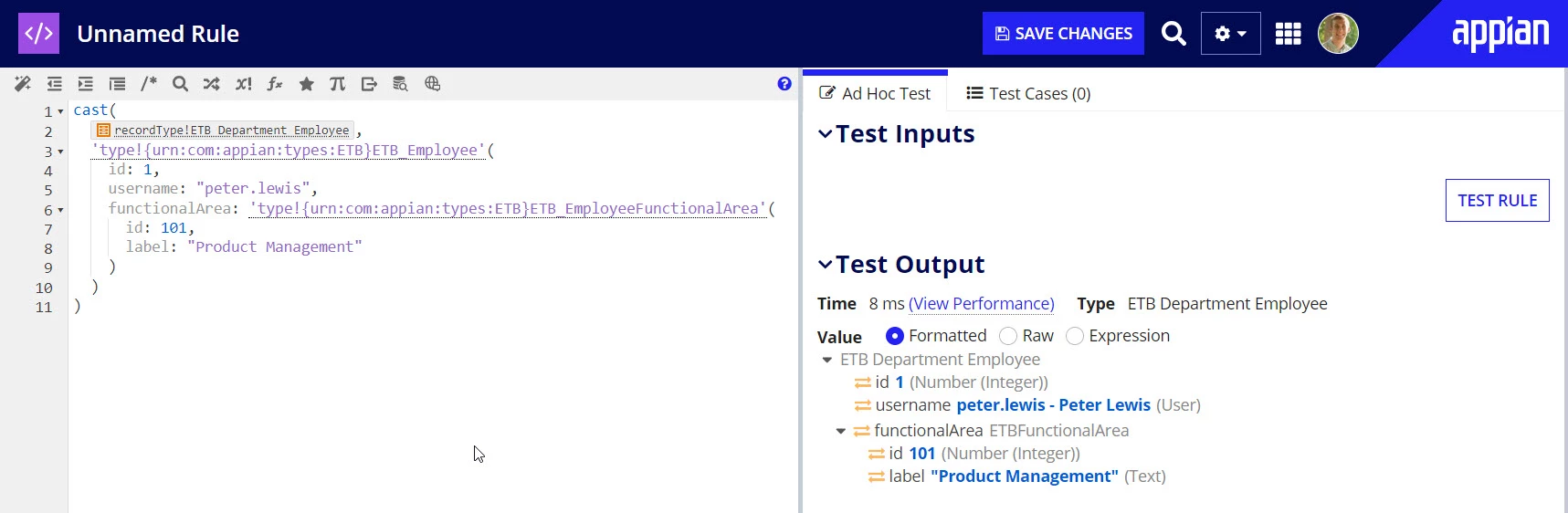Fold code at line 1

tap(61, 111)
